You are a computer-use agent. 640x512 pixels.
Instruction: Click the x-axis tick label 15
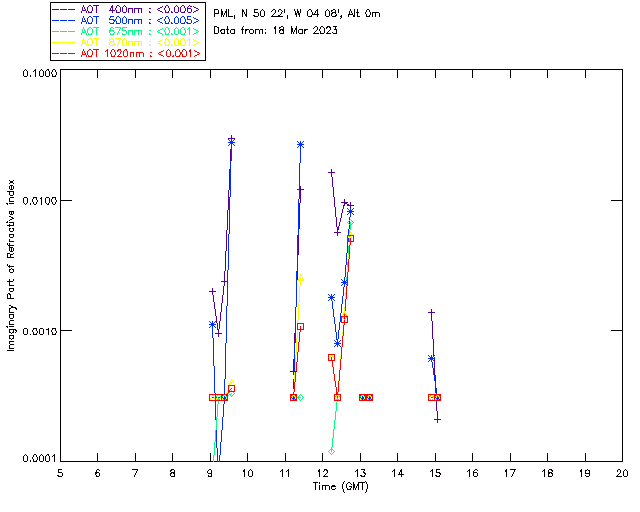435,474
